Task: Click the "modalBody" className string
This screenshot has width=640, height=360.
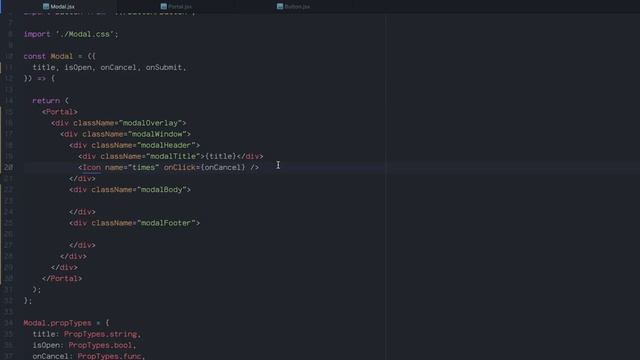Action: coord(162,190)
